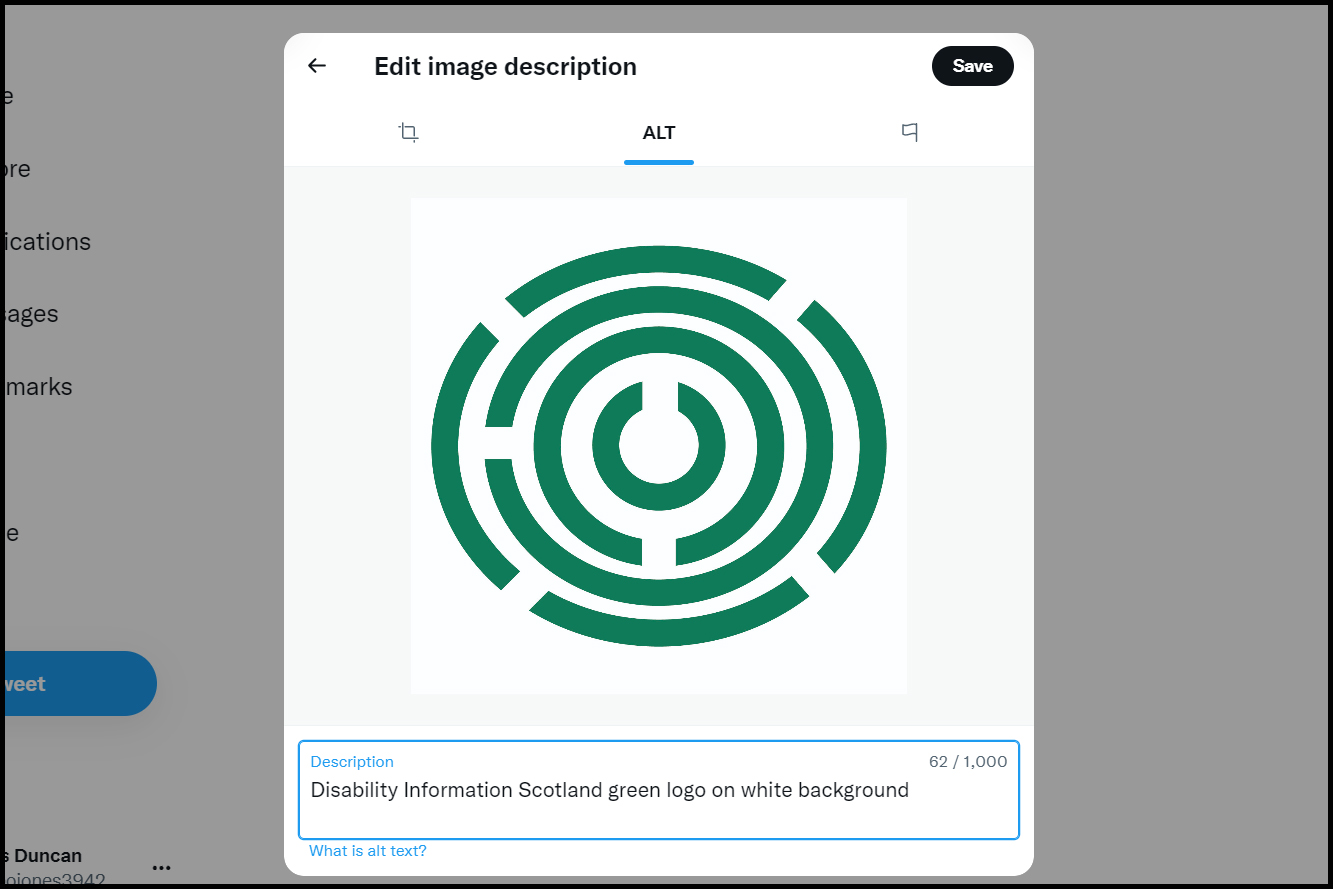Switch to the ALT tab
This screenshot has height=889, width=1333.
click(659, 132)
